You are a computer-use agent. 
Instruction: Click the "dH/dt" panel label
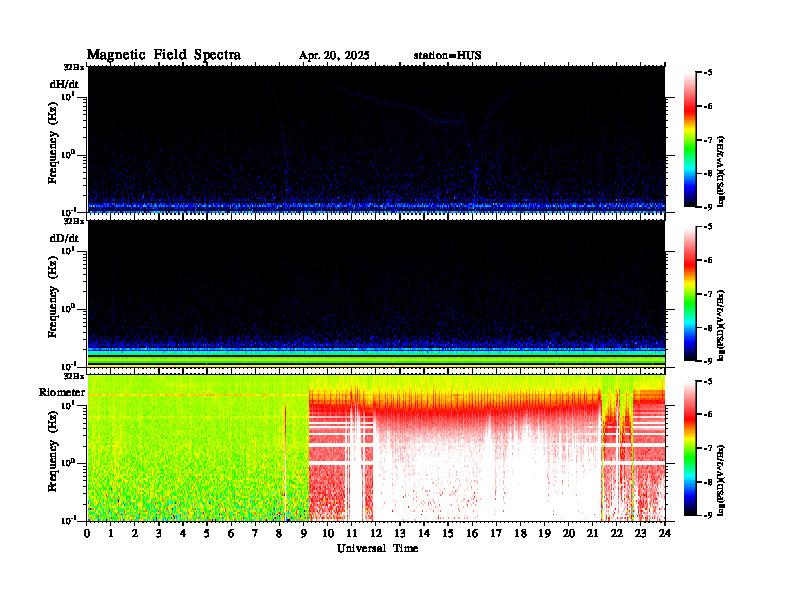click(64, 84)
